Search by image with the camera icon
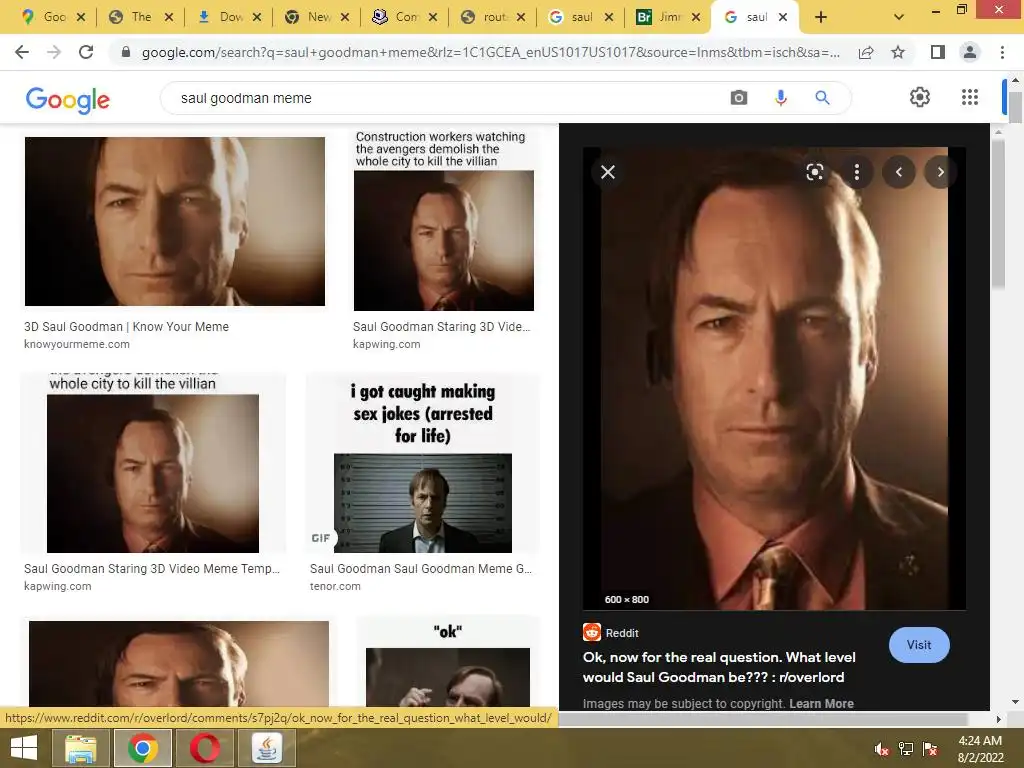 (x=739, y=98)
